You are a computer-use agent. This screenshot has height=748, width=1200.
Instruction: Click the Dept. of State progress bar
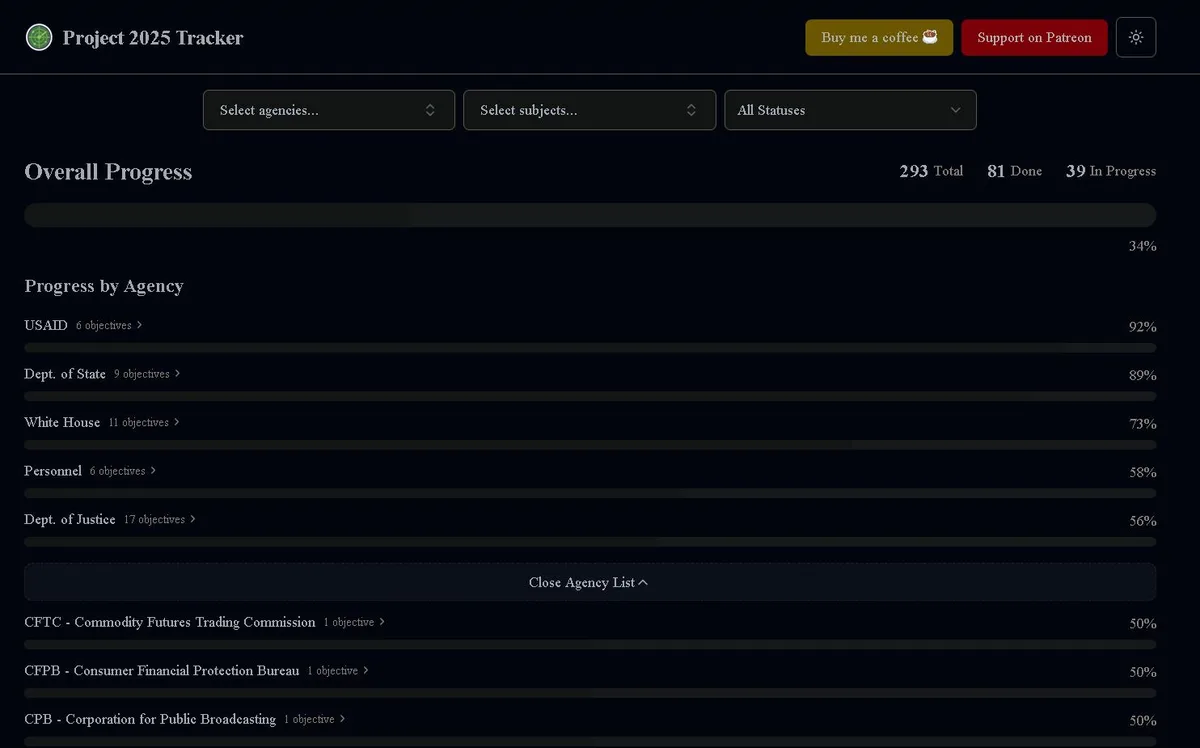[590, 396]
